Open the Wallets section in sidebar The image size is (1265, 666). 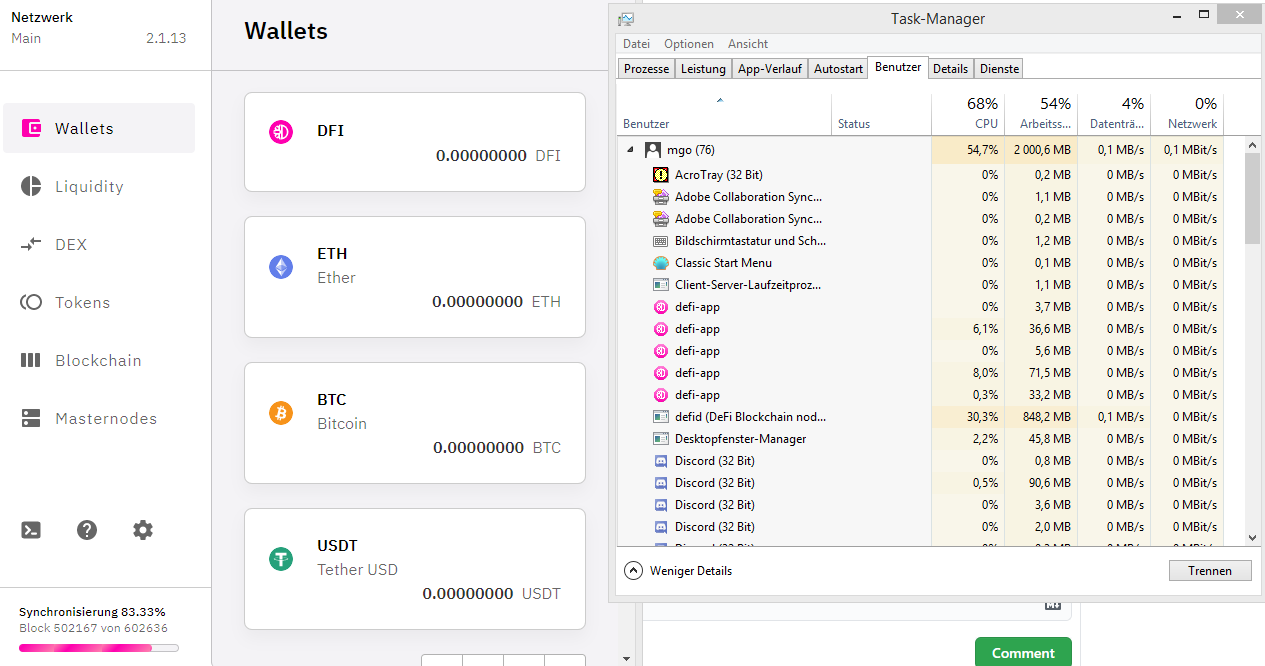coord(99,128)
